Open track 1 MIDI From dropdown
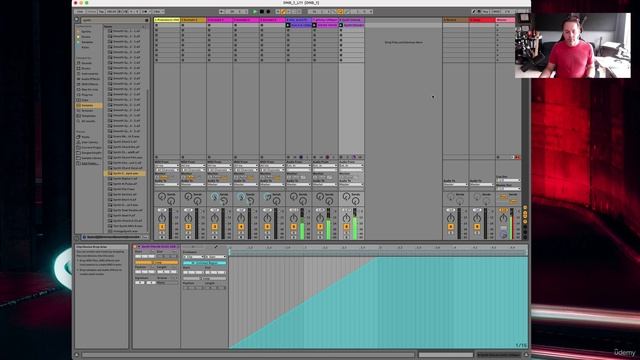 point(167,166)
